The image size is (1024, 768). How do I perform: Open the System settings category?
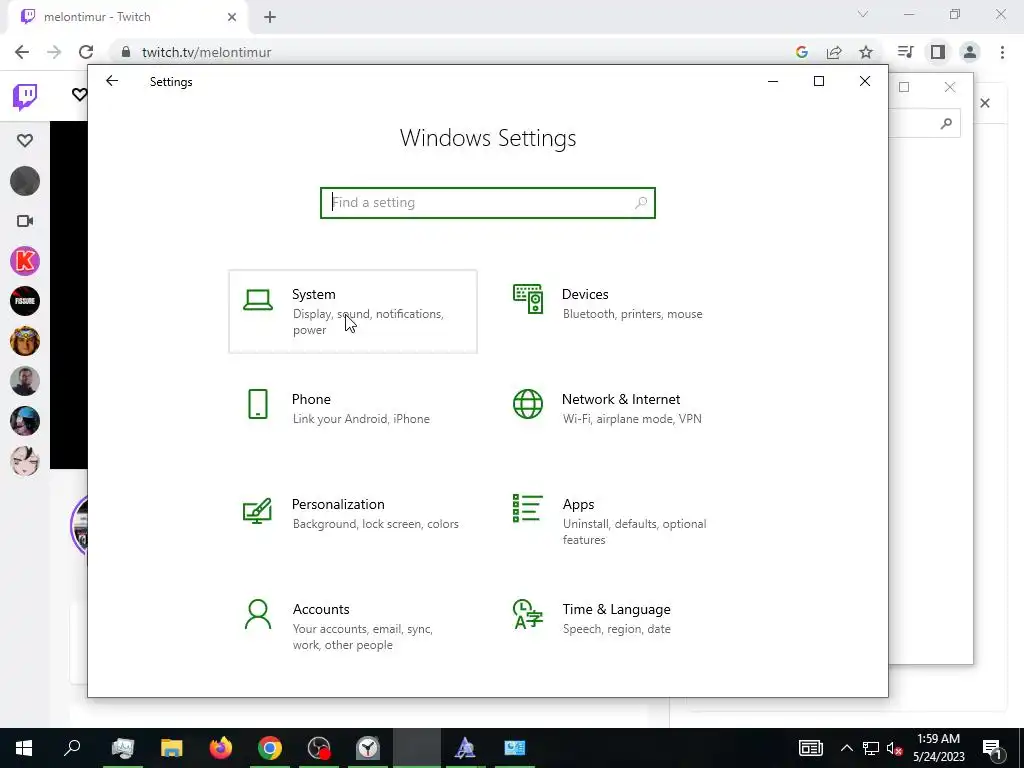pos(353,312)
